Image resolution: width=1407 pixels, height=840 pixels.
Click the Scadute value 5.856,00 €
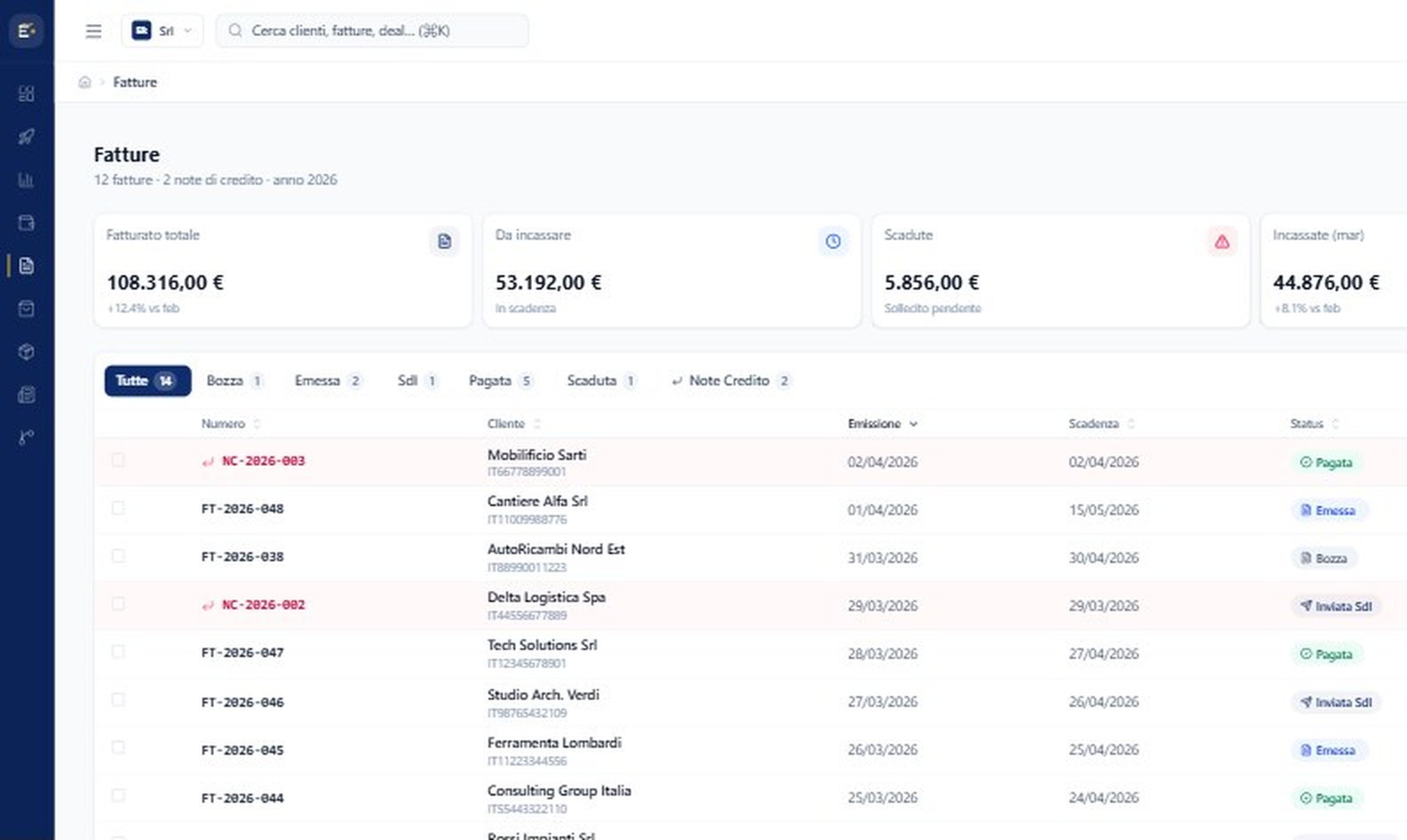[932, 283]
